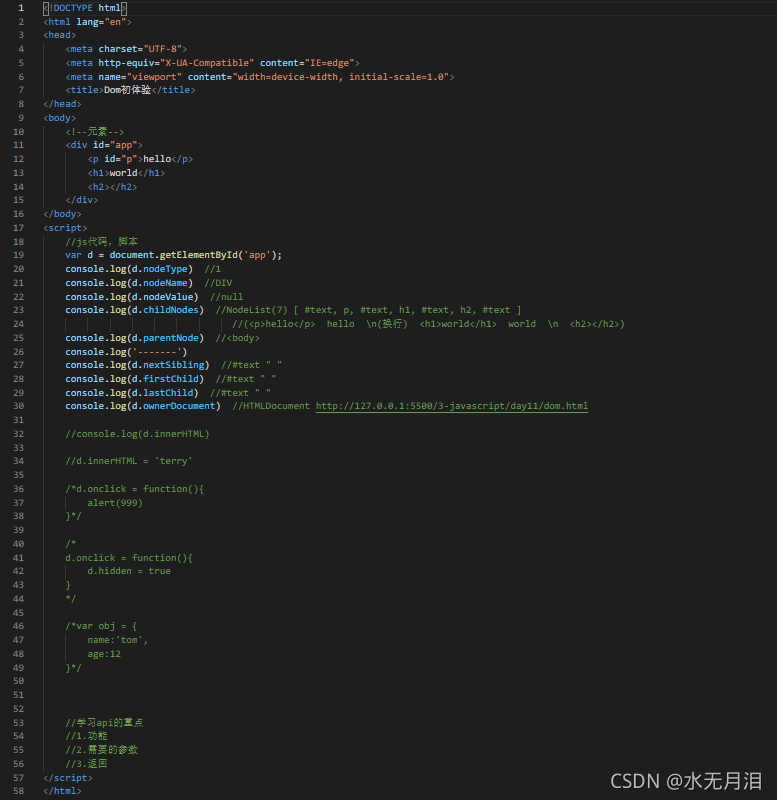The width and height of the screenshot is (777, 800).
Task: Click the //1.功能 comment
Action: (86, 736)
